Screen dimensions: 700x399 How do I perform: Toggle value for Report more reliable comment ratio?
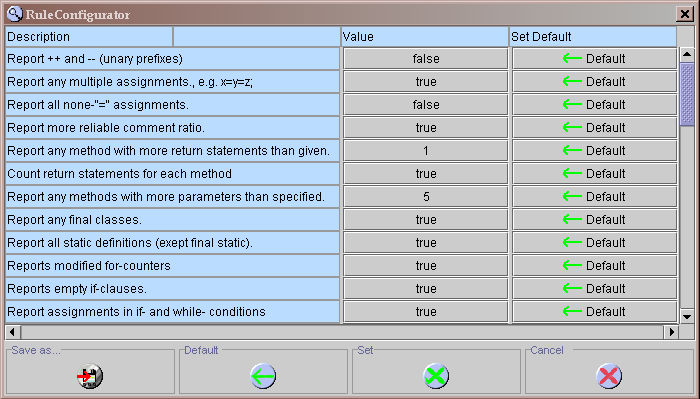[x=426, y=128]
